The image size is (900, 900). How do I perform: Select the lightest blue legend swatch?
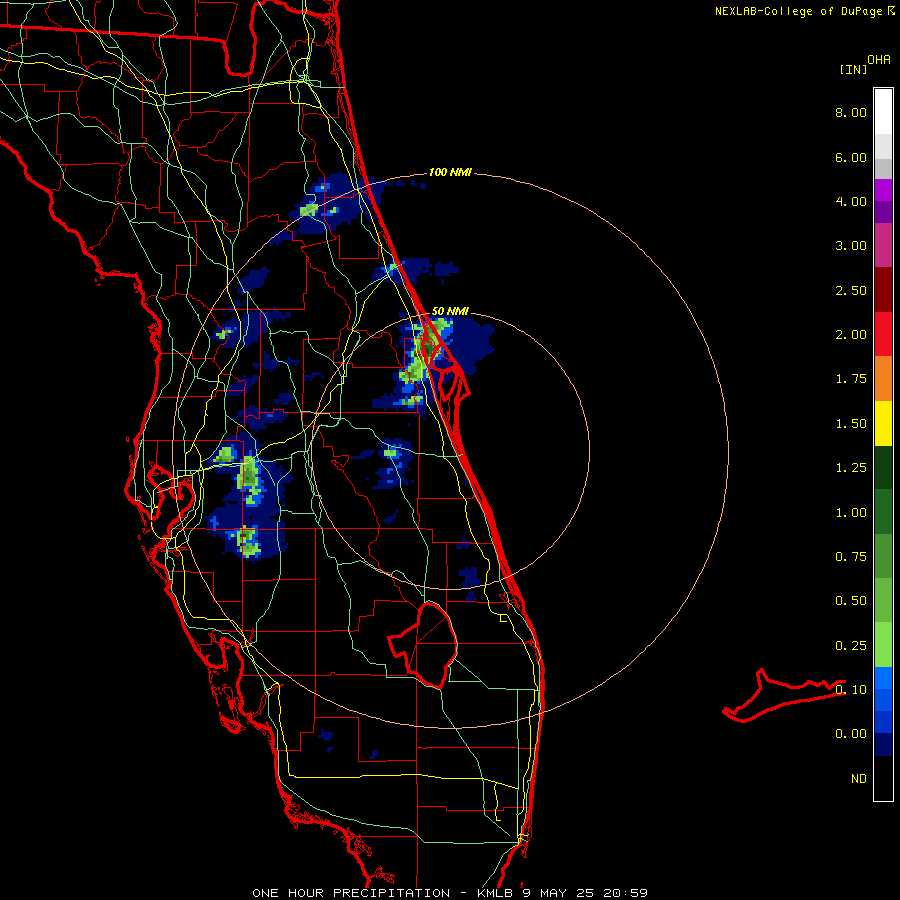(883, 678)
